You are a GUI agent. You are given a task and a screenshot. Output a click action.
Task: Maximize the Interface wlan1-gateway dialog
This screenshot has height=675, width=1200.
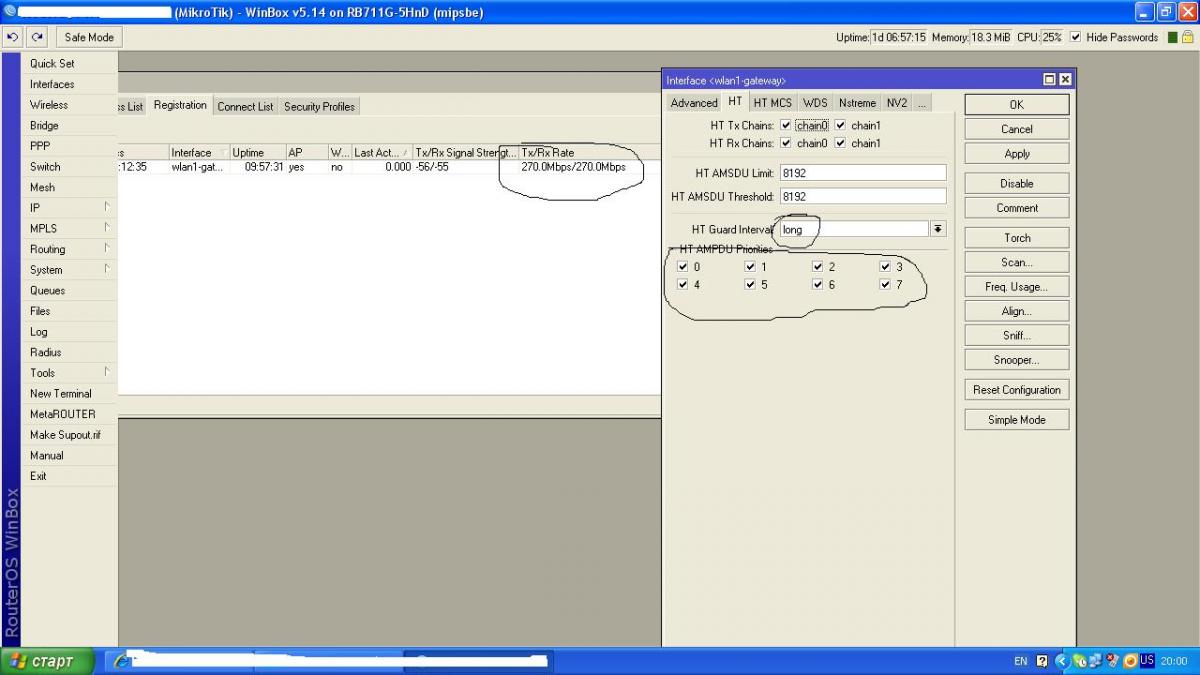[1049, 80]
